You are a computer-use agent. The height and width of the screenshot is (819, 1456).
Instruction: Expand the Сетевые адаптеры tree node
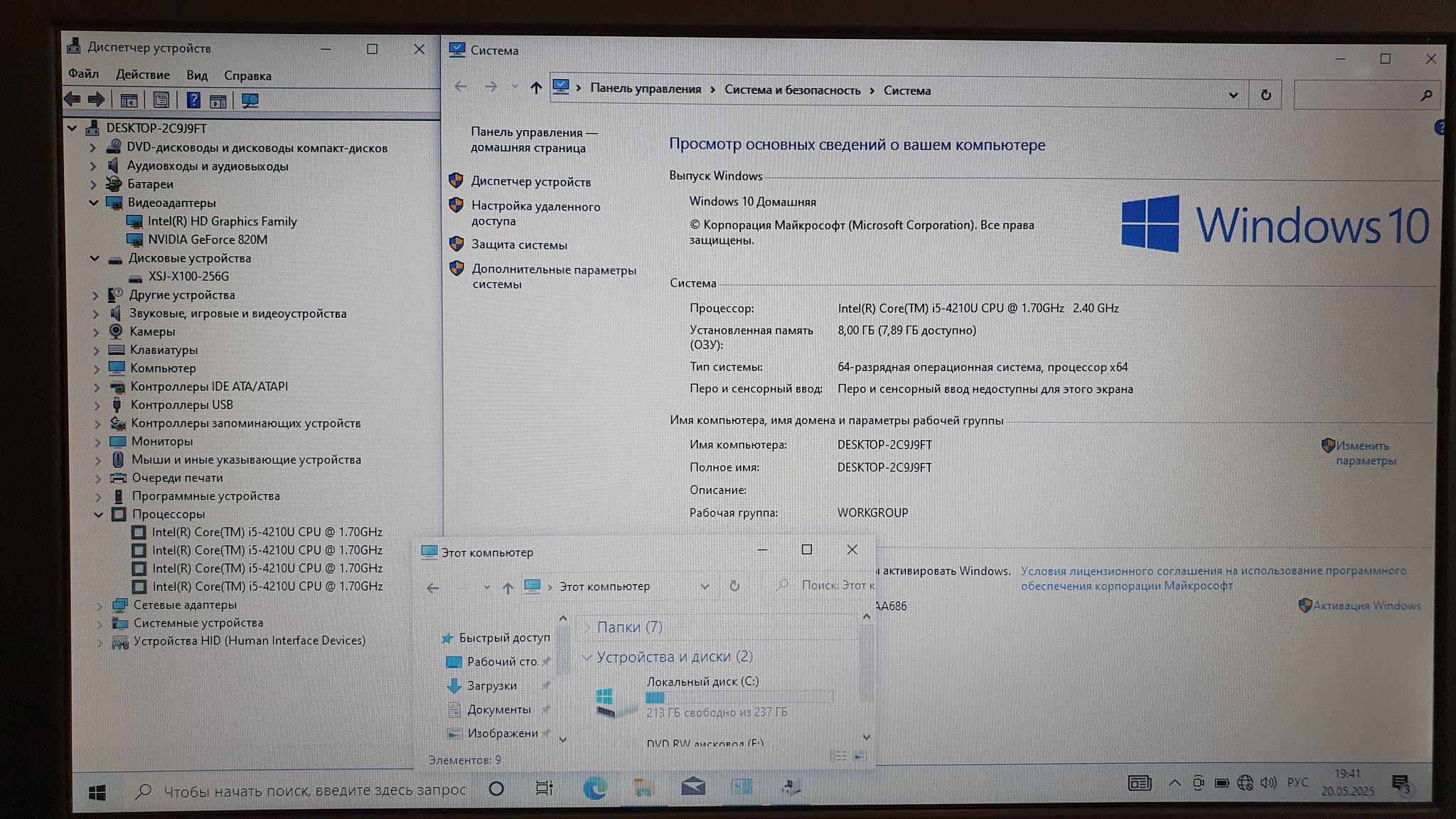coord(100,605)
